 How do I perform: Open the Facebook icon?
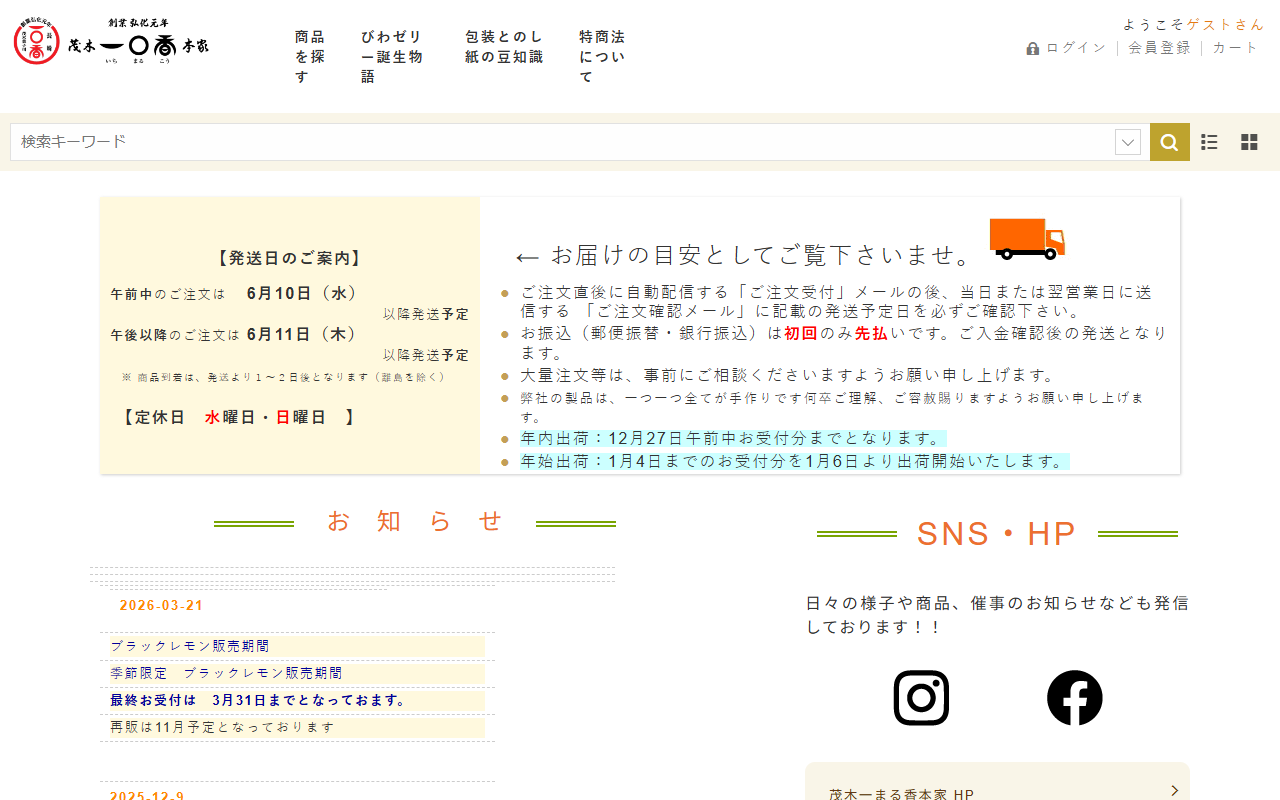(1075, 698)
